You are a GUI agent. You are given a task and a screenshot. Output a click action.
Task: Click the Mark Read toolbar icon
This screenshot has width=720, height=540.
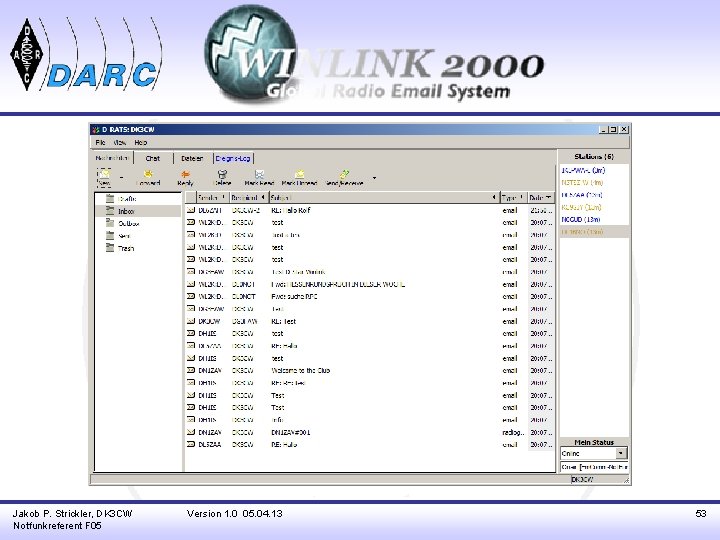259,174
